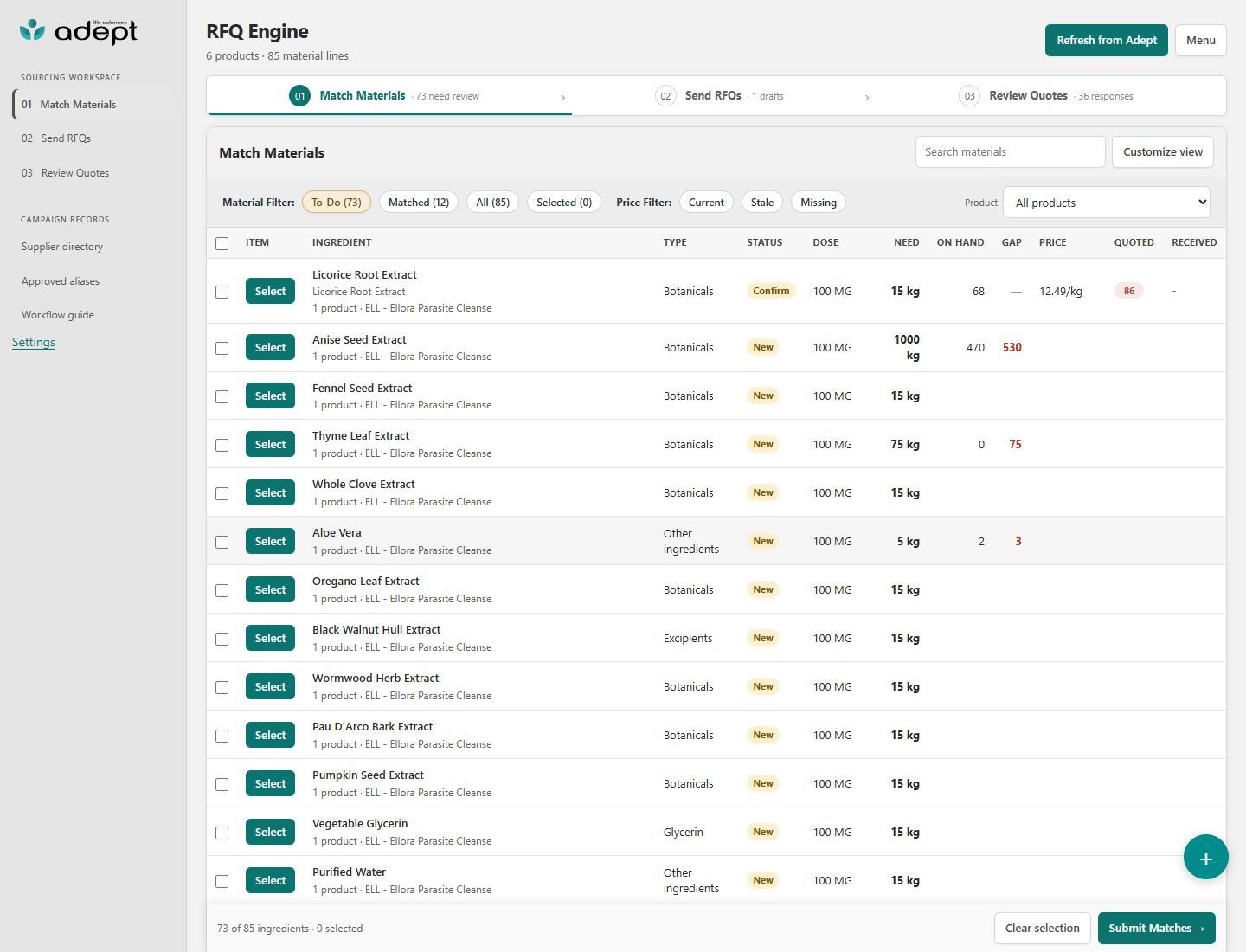Open Match Materials in sidebar
1246x952 pixels.
click(x=93, y=105)
